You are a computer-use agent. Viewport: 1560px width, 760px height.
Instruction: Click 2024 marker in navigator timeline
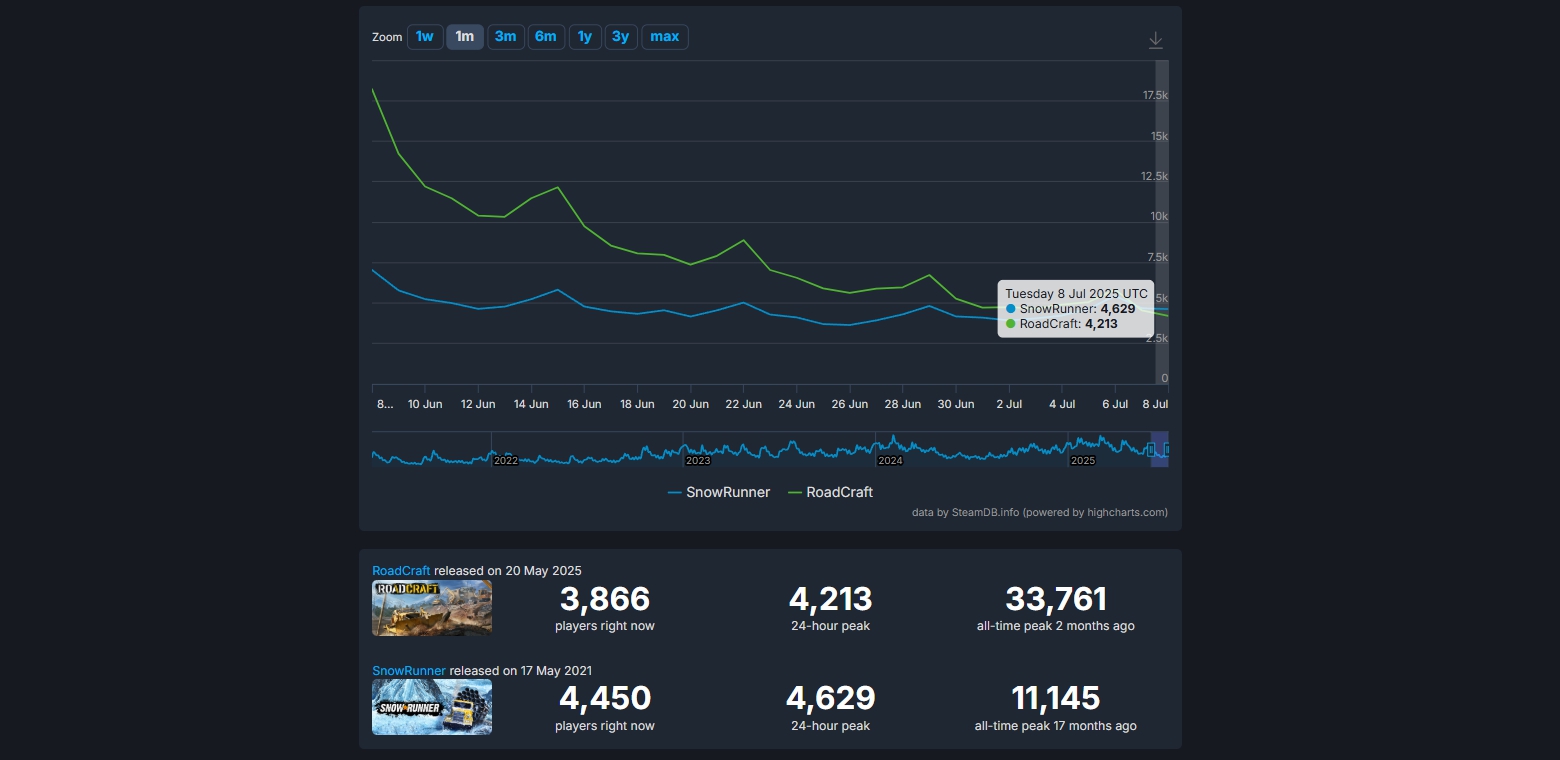tap(890, 461)
